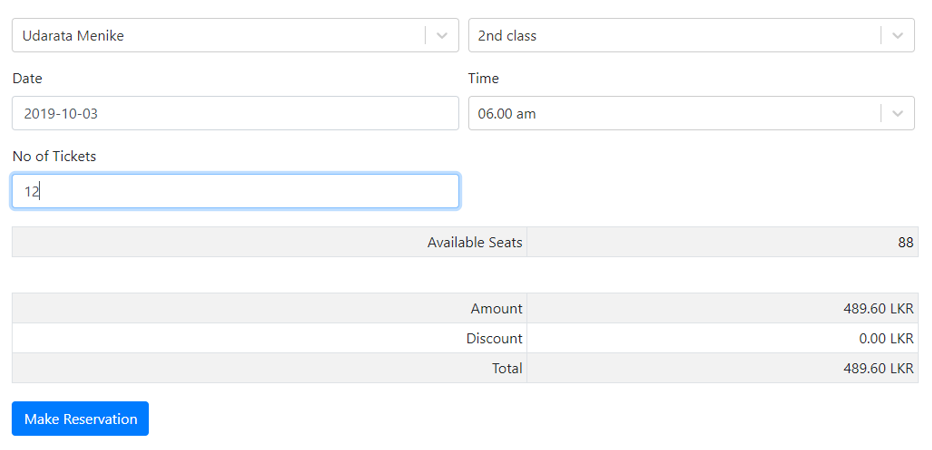Click the Date field label
The image size is (932, 450).
[x=27, y=78]
